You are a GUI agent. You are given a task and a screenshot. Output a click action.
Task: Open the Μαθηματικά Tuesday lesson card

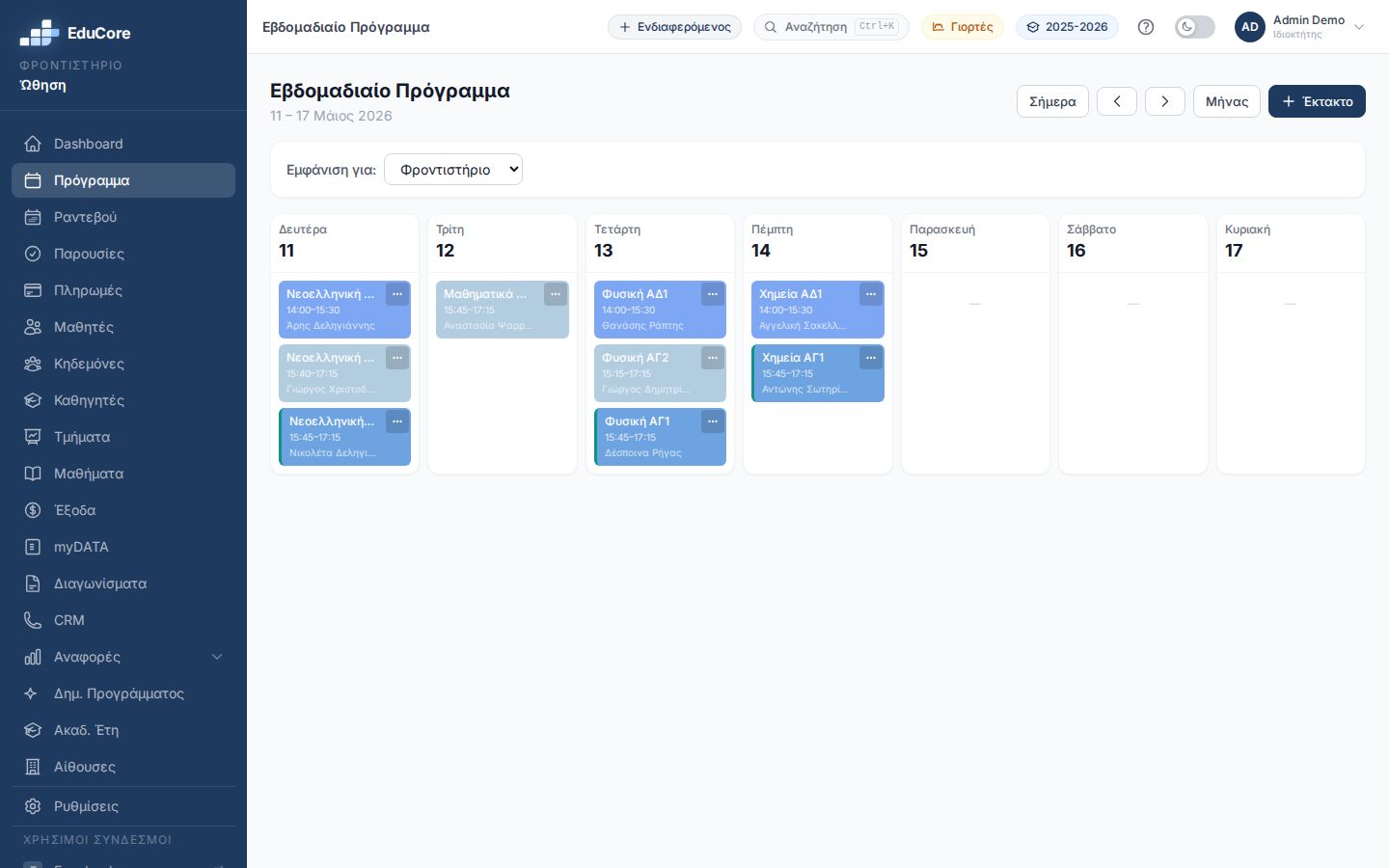503,310
